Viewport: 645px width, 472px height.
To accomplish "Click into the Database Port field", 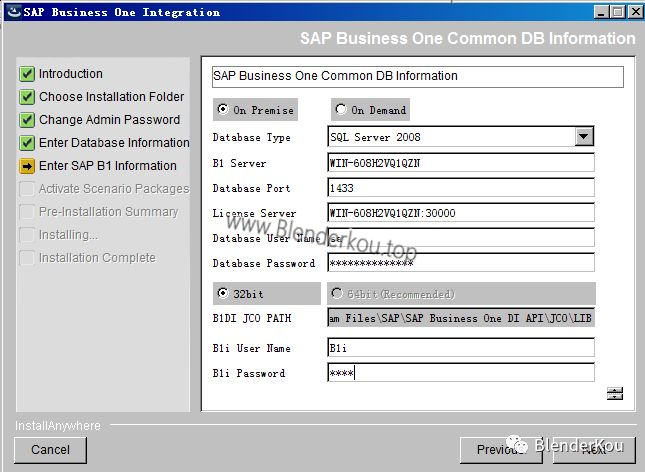I will click(x=461, y=188).
